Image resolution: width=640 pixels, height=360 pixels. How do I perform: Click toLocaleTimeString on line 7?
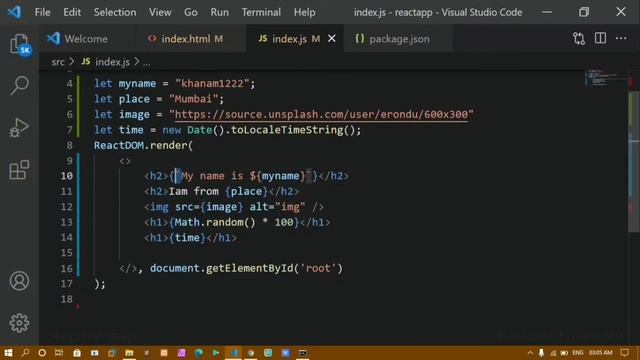(x=287, y=130)
